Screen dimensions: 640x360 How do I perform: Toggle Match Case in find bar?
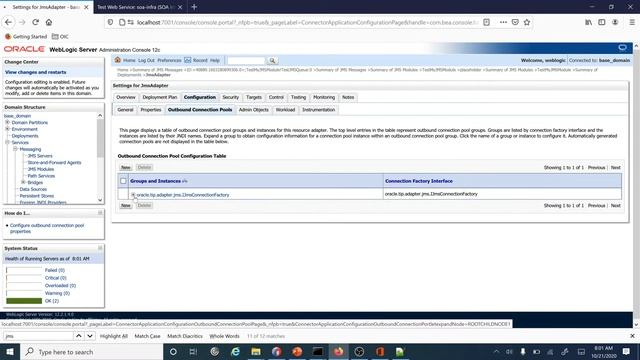pos(147,336)
